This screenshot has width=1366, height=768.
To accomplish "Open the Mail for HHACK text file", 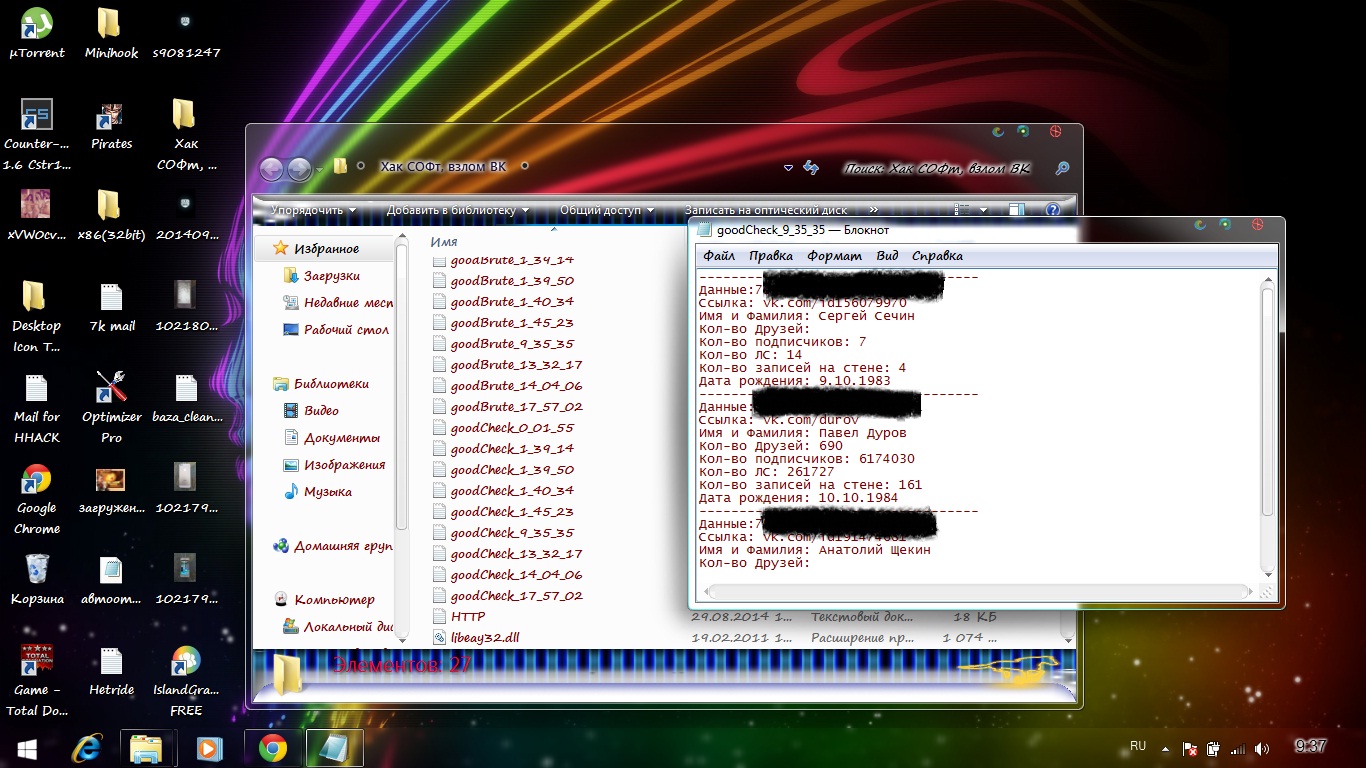I will pyautogui.click(x=37, y=407).
